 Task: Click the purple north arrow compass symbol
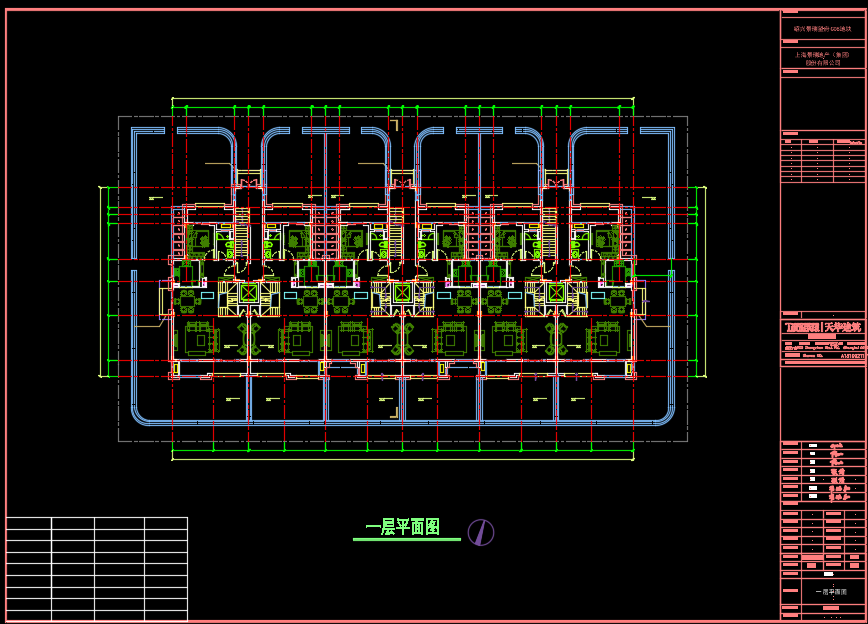click(x=480, y=532)
